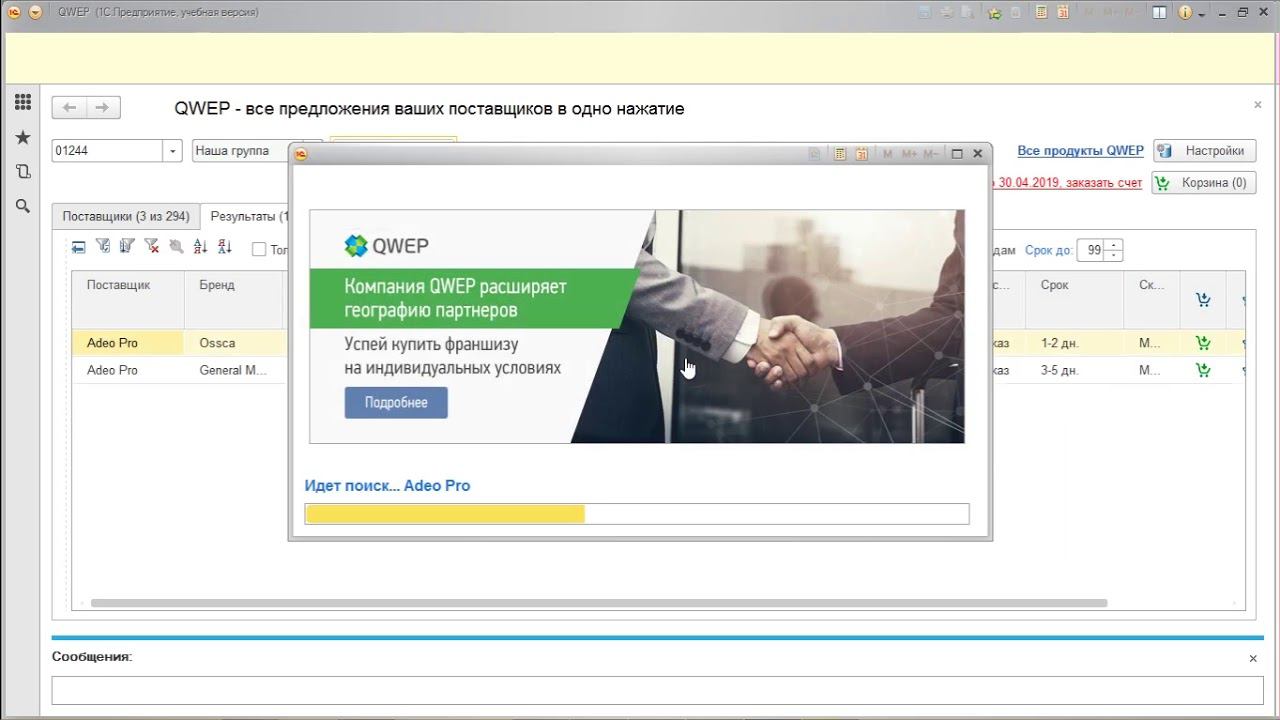This screenshot has width=1280, height=720.
Task: Open calendar in main title bar
Action: click(x=1063, y=13)
